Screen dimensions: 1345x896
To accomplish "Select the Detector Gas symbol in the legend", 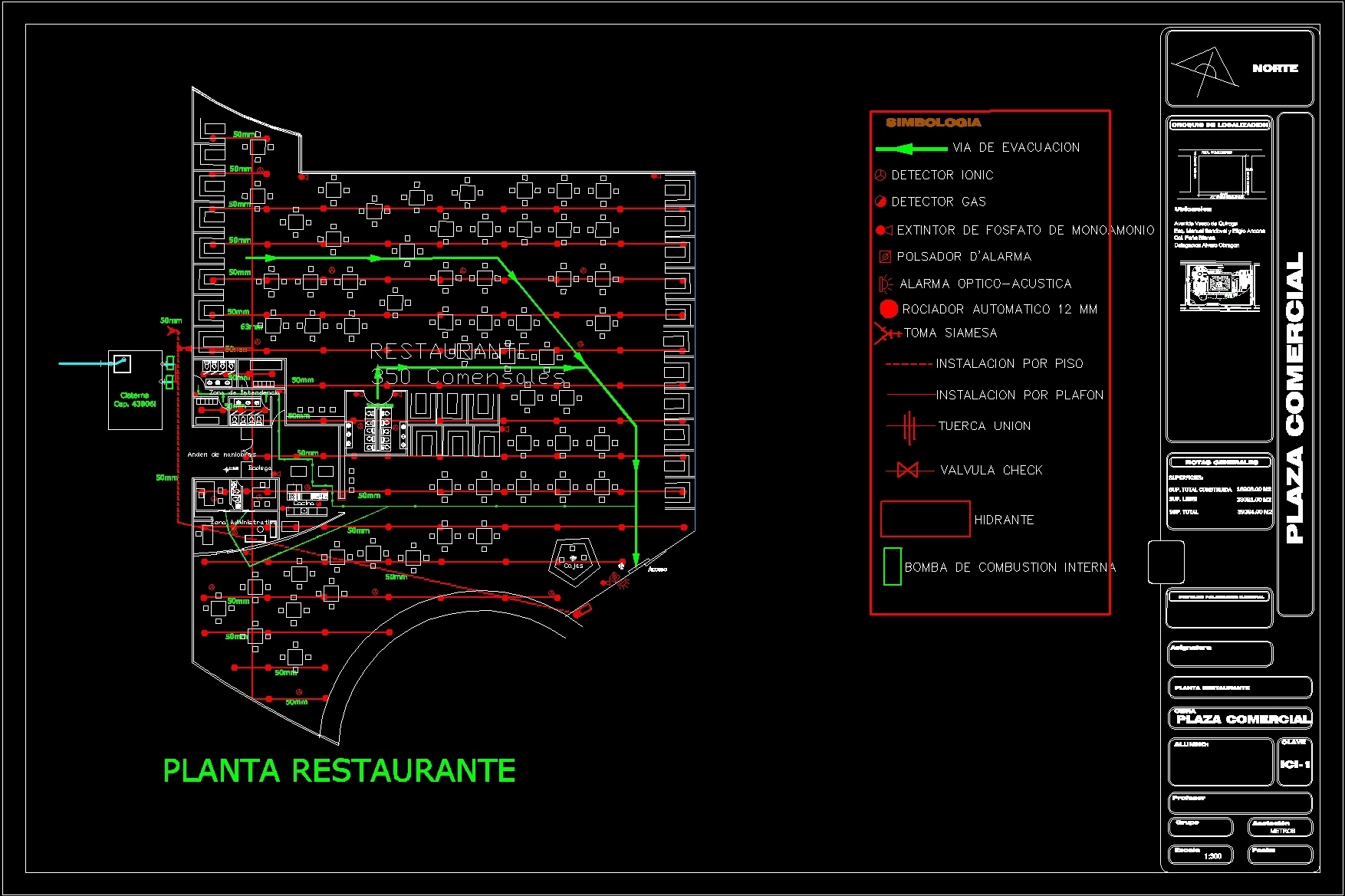I will (880, 202).
